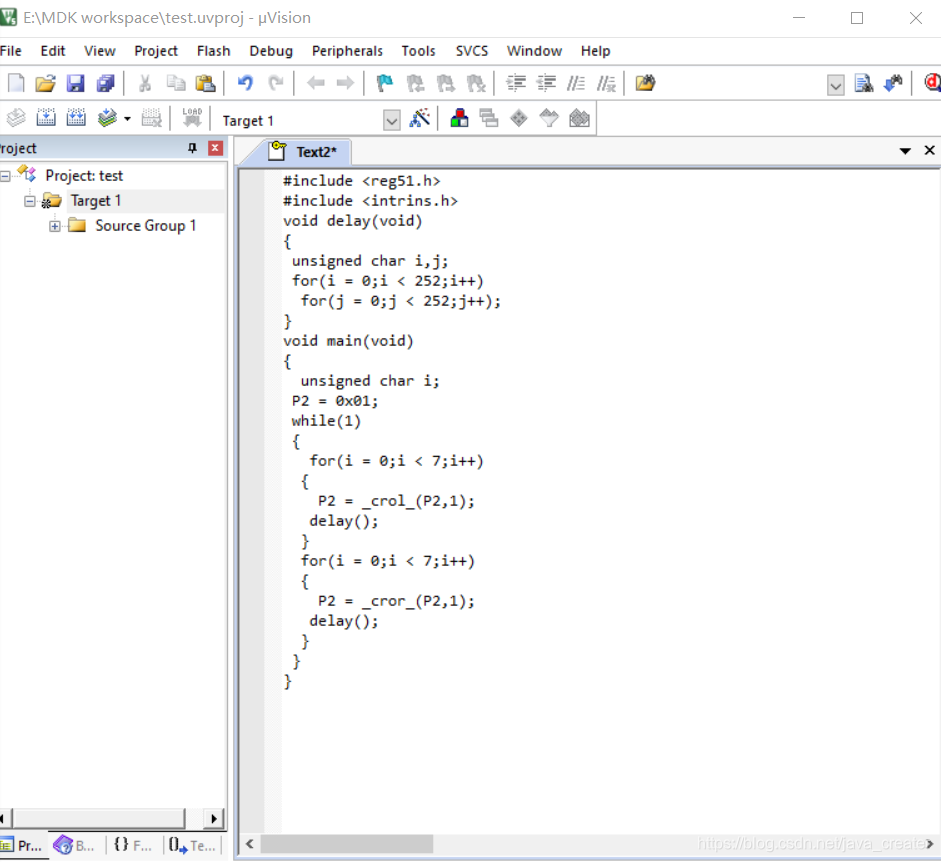Viewport: 941px width, 862px height.
Task: Translate the current file icon
Action: click(16, 118)
